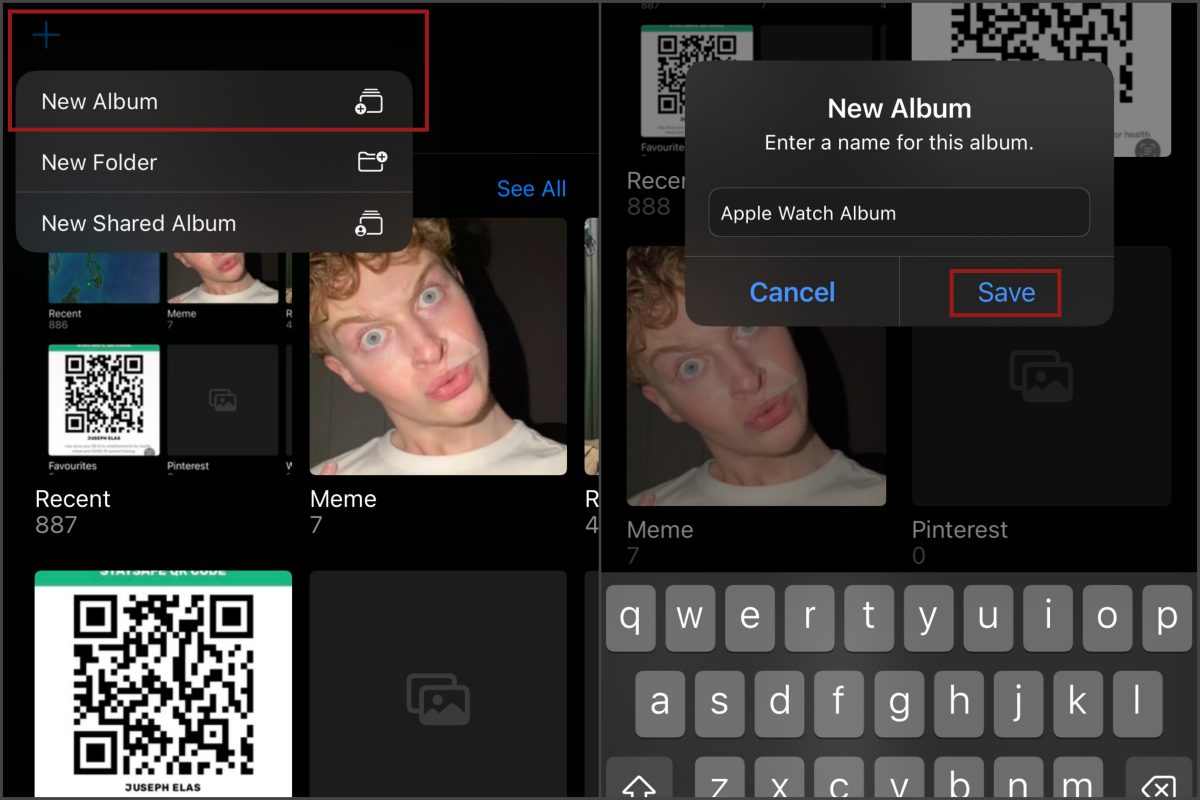Viewport: 1200px width, 800px height.
Task: Cancel the New Album dialog
Action: coord(792,292)
